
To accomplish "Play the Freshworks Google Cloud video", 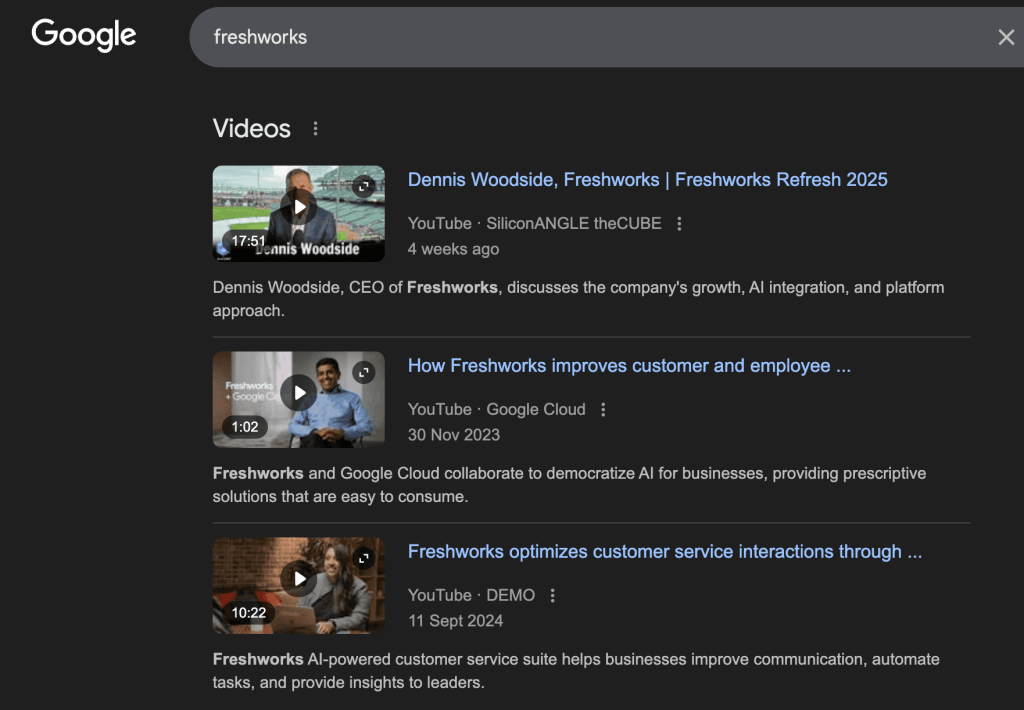I will [x=298, y=394].
